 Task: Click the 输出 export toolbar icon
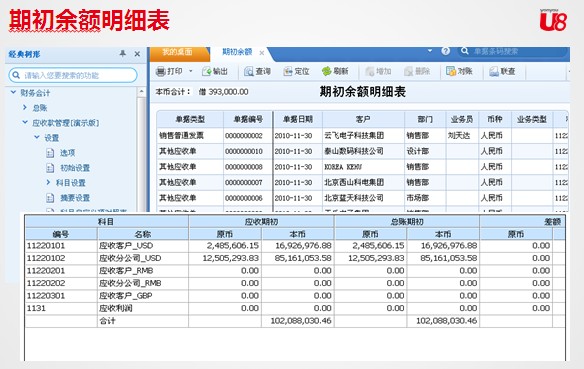215,71
